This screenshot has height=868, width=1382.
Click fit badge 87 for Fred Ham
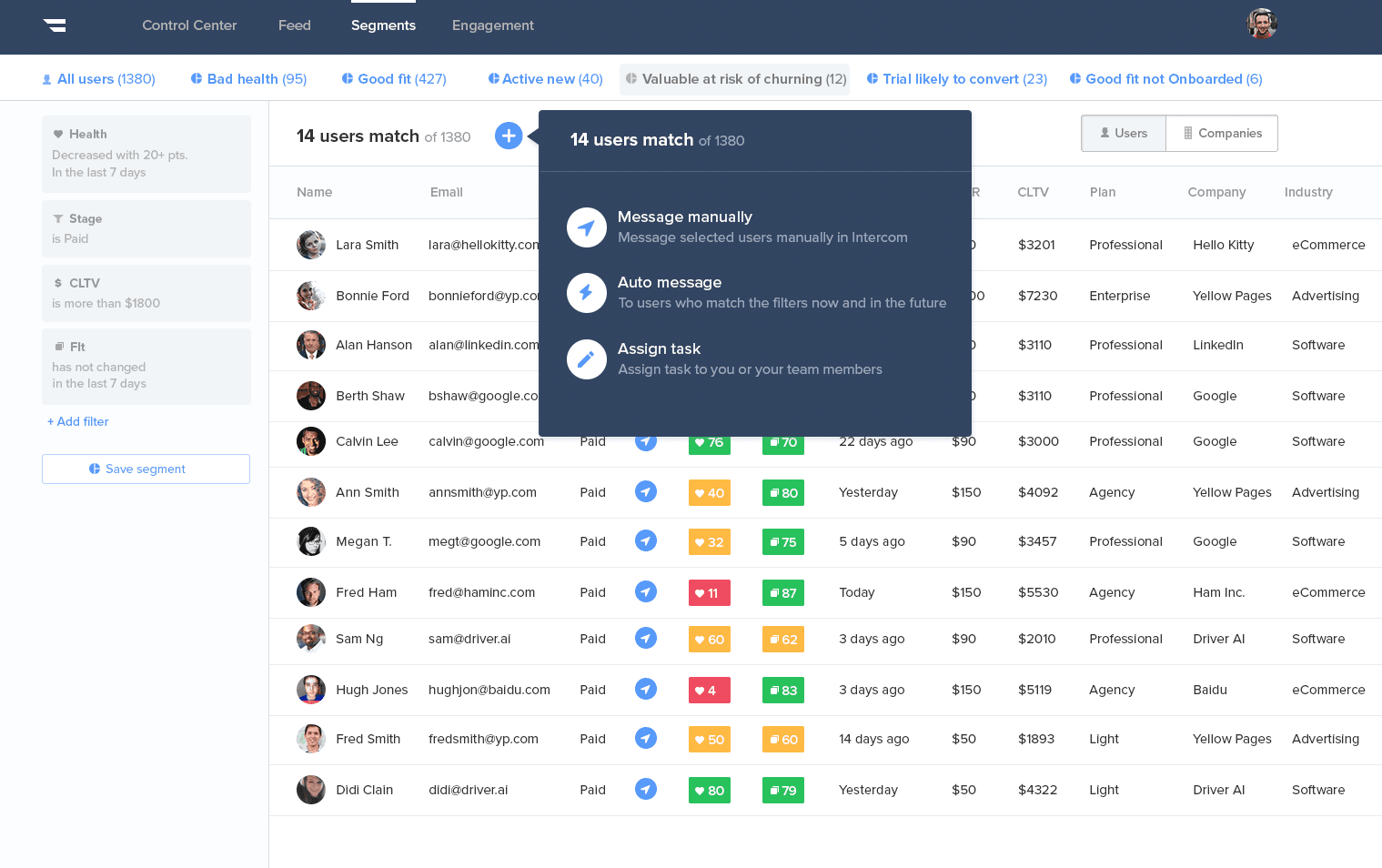[x=783, y=593]
